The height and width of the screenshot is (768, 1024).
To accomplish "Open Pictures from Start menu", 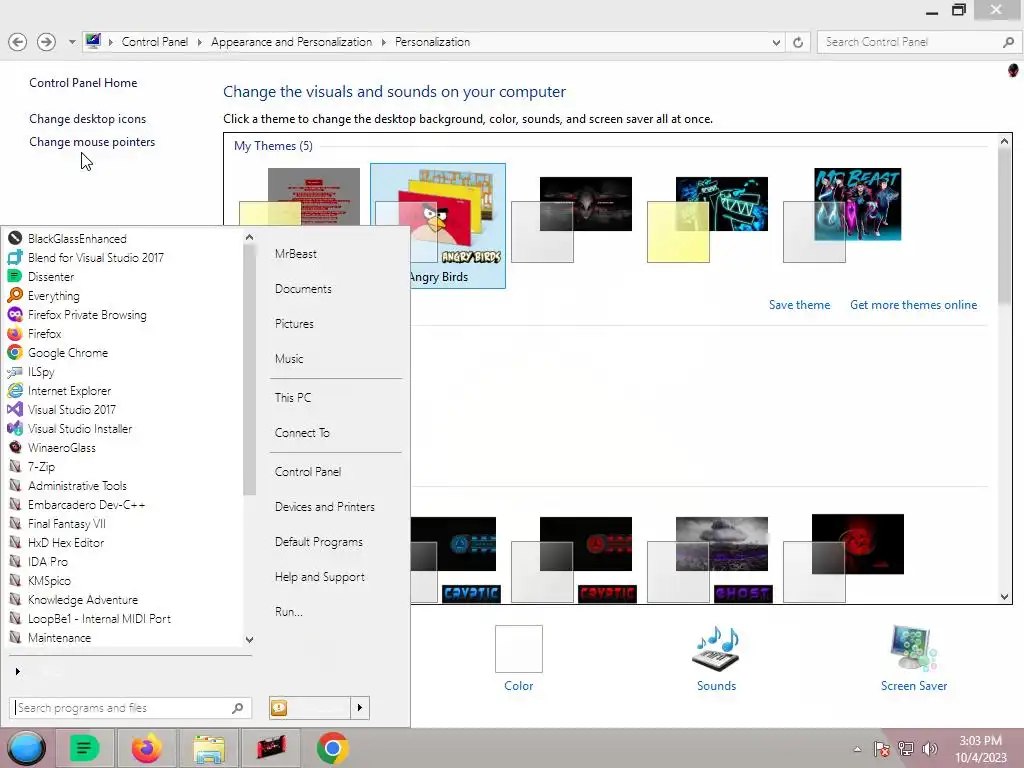I will (x=294, y=323).
